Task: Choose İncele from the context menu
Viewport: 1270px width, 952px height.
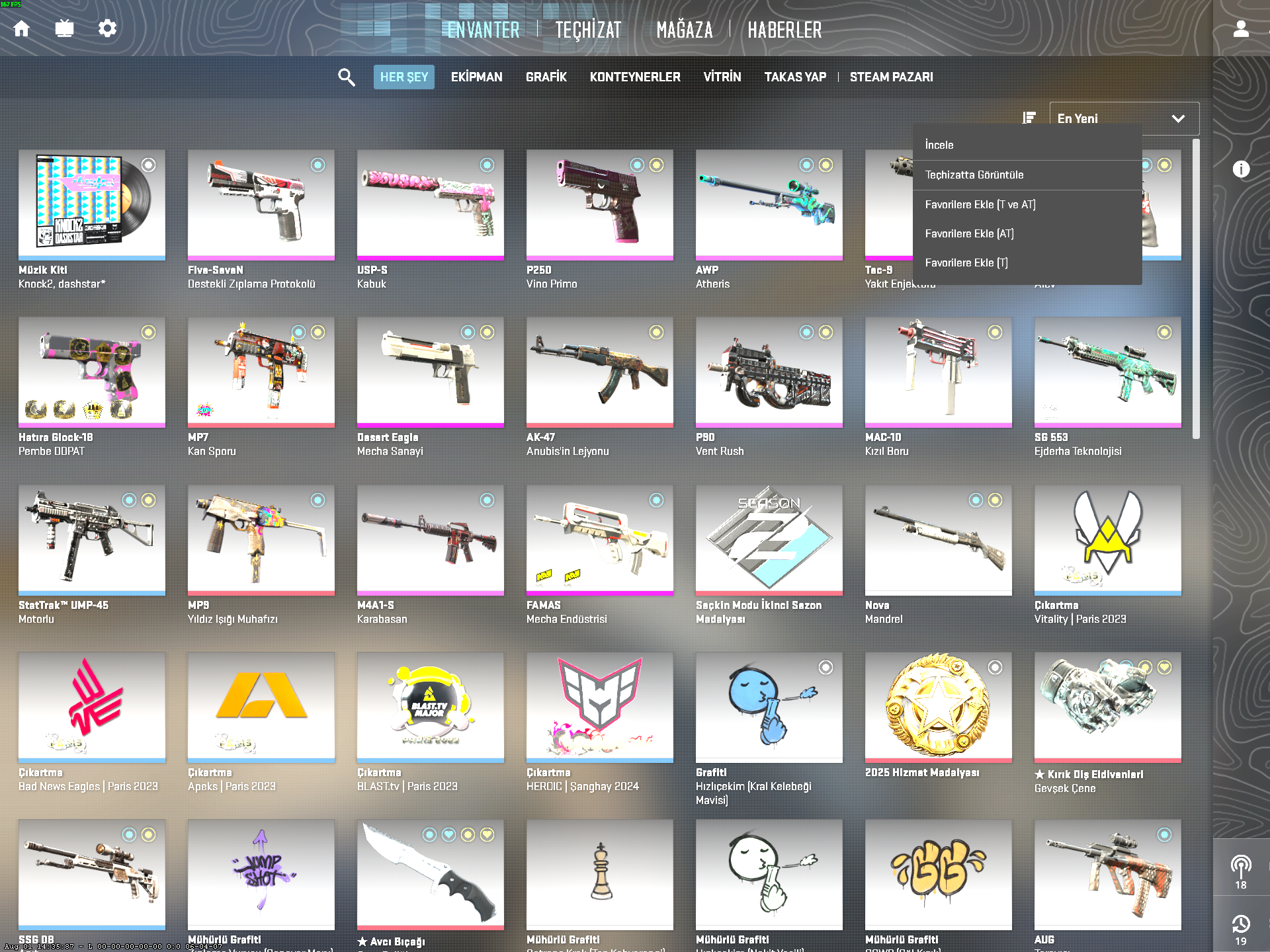Action: [1027, 145]
